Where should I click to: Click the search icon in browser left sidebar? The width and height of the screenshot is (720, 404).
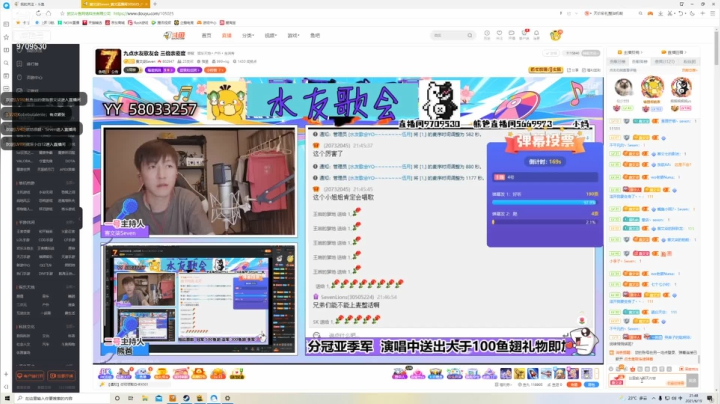(x=6, y=63)
